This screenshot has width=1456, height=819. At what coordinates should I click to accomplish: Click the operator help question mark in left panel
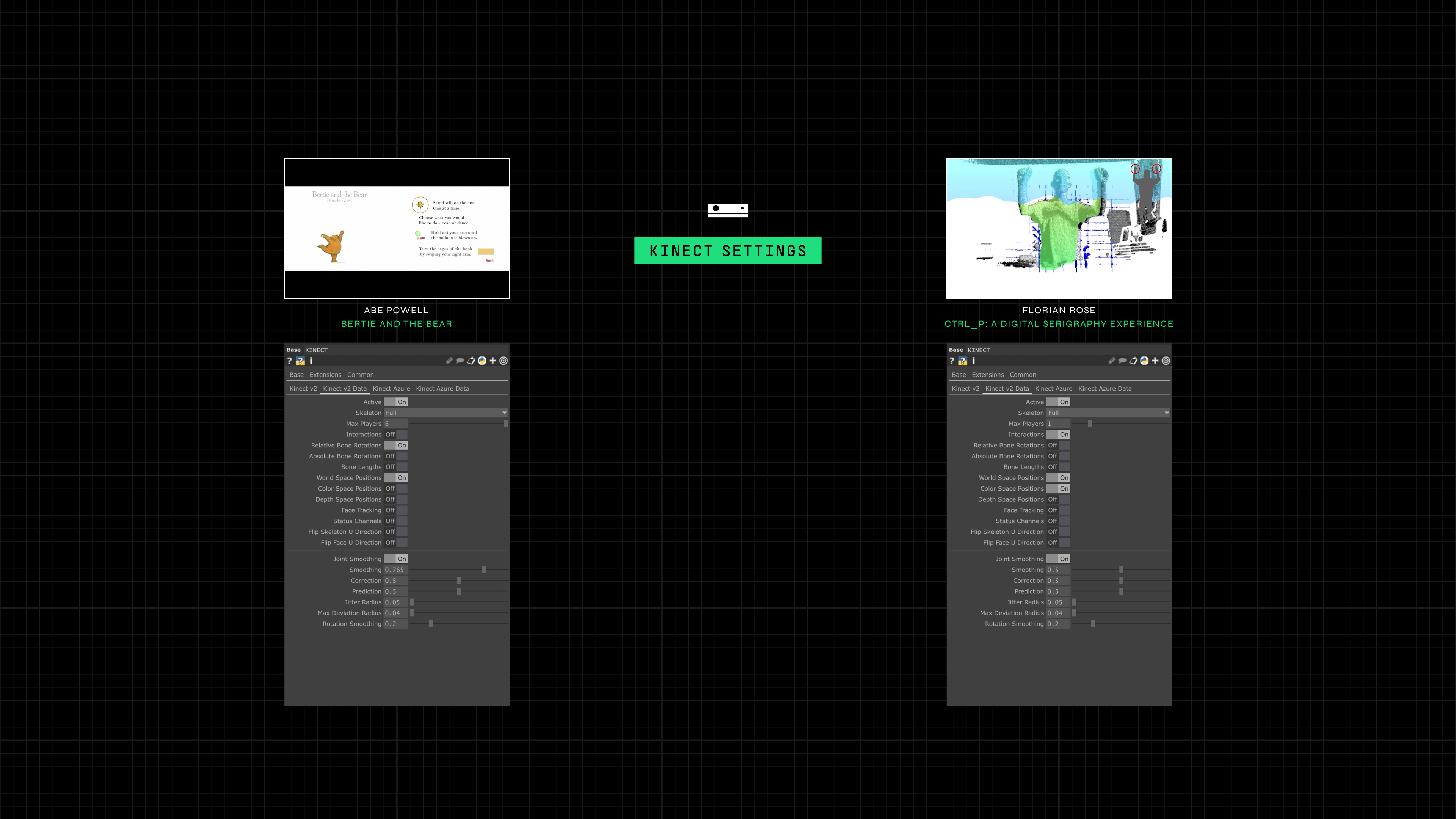pos(289,361)
